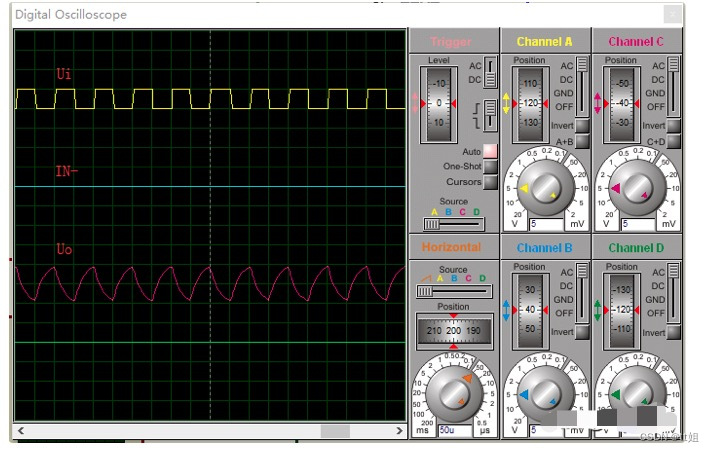Image resolution: width=714 pixels, height=452 pixels.
Task: Enable Trigger Auto mode
Action: pos(490,152)
